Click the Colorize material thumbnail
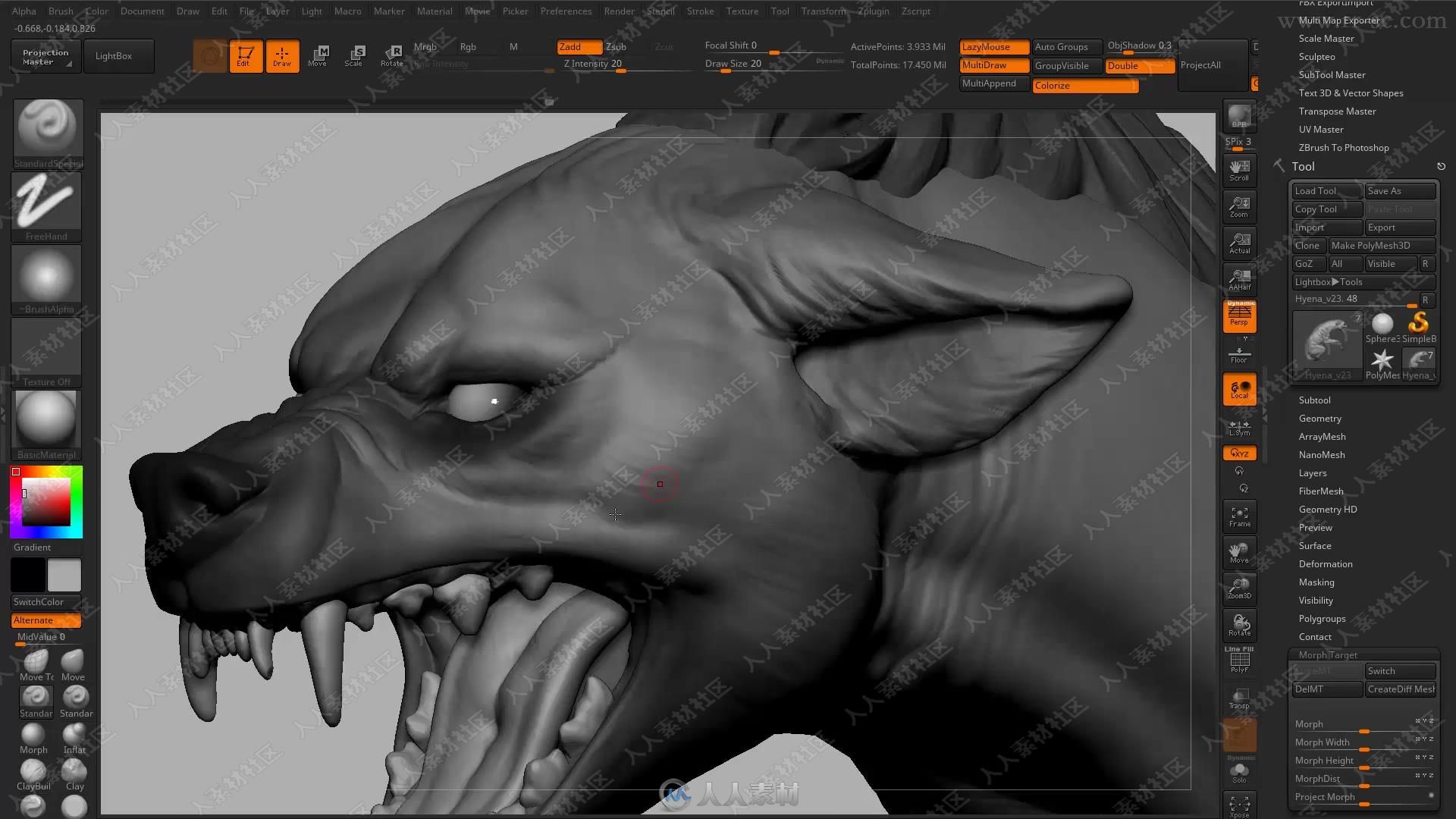This screenshot has height=819, width=1456. (1085, 85)
